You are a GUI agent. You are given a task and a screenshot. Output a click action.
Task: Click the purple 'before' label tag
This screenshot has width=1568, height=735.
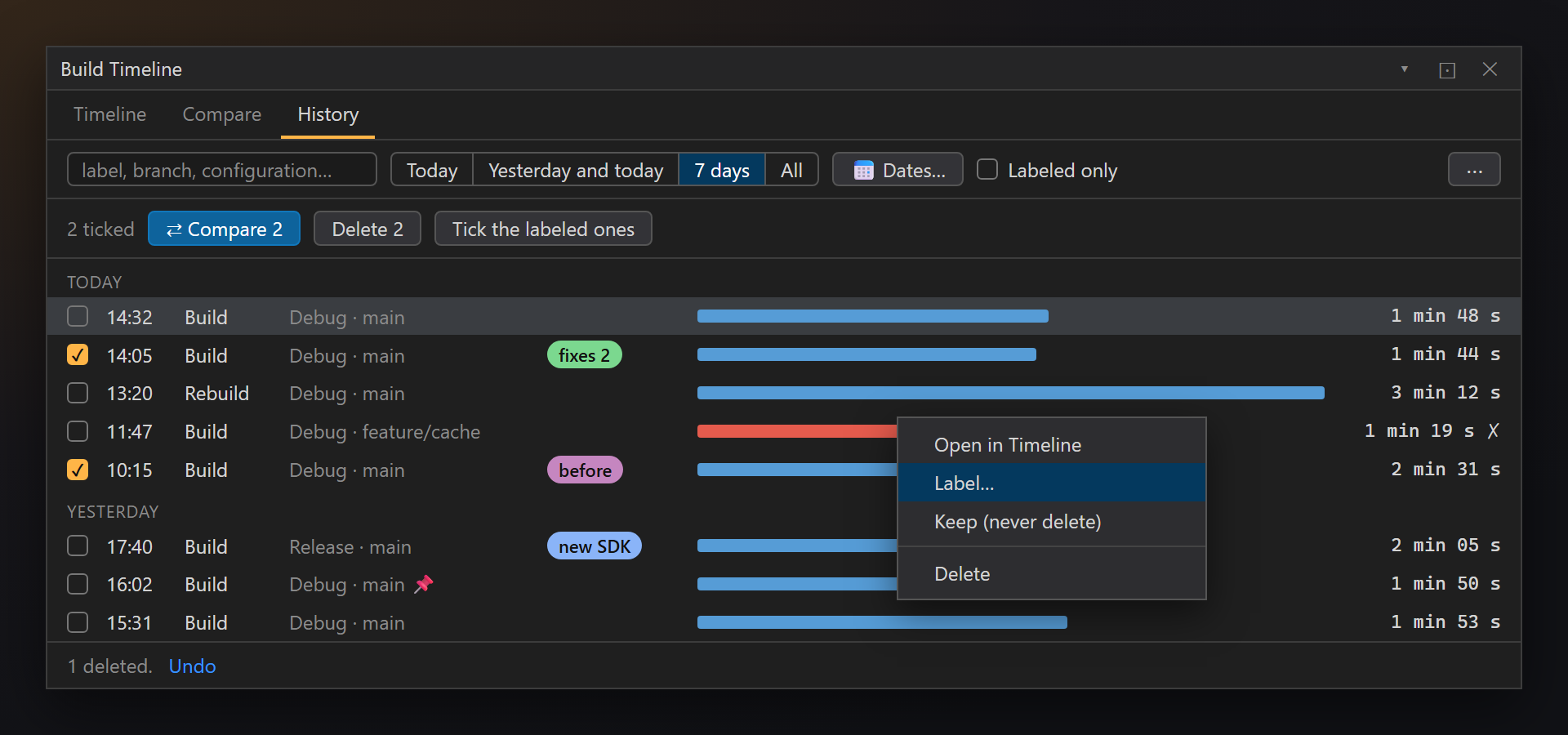[585, 470]
